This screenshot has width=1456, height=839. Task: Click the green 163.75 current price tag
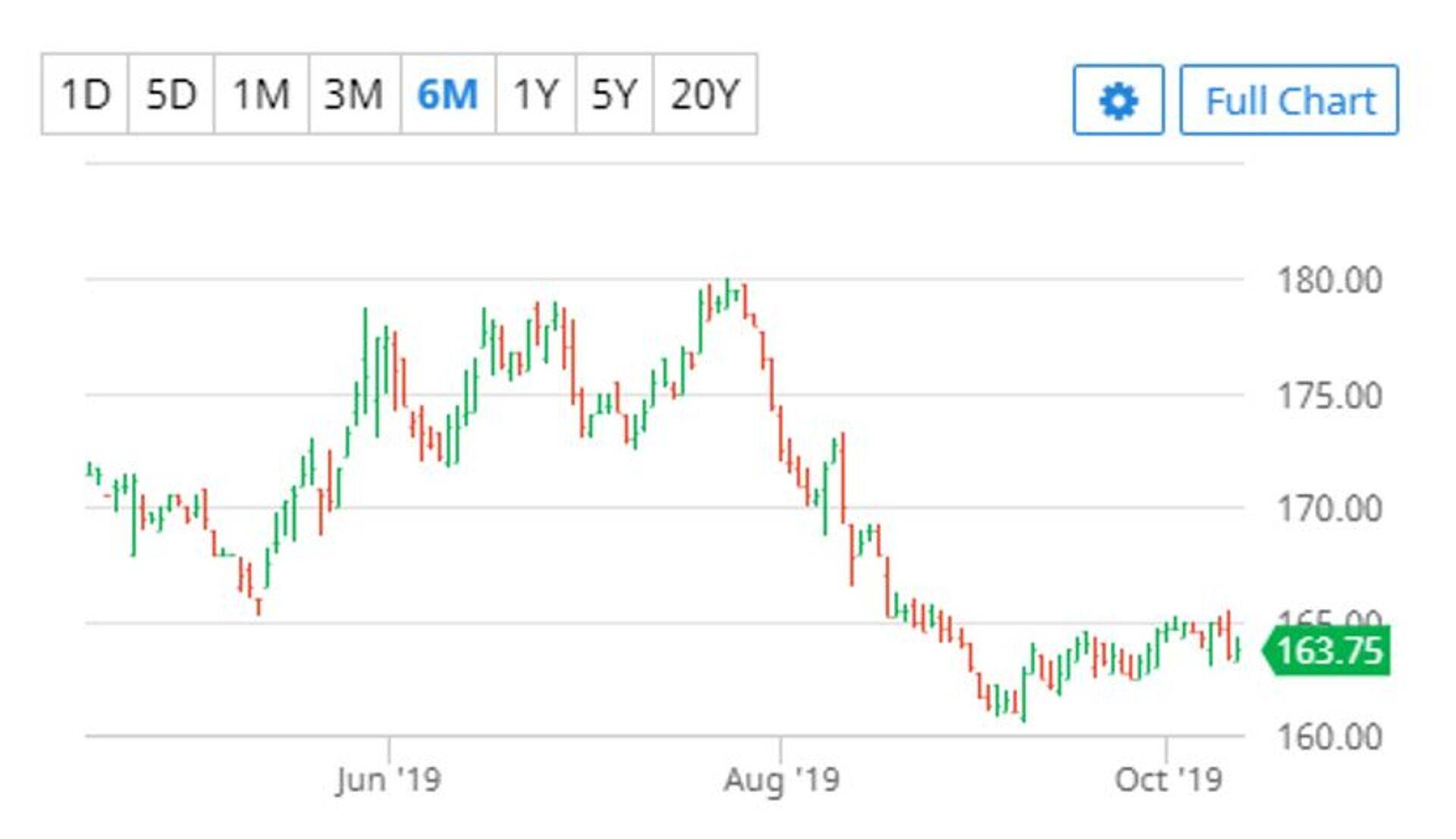tap(1329, 651)
